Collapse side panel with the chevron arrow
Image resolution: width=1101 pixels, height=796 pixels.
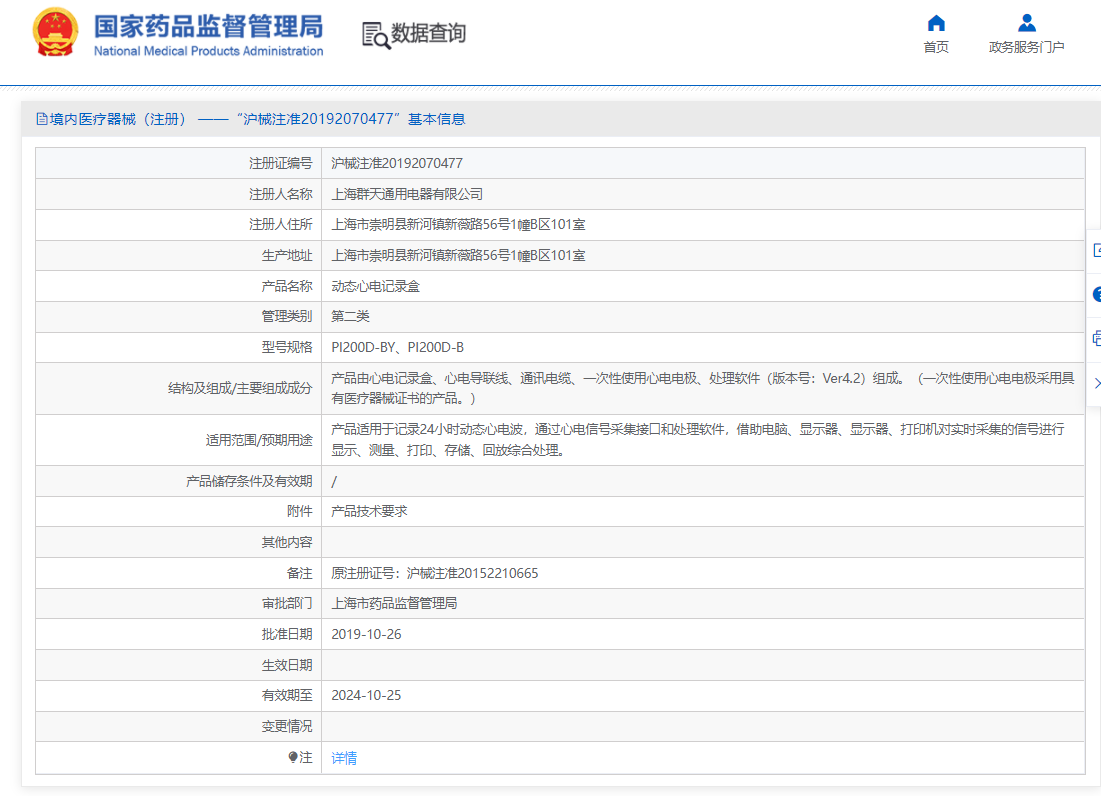pos(1097,383)
